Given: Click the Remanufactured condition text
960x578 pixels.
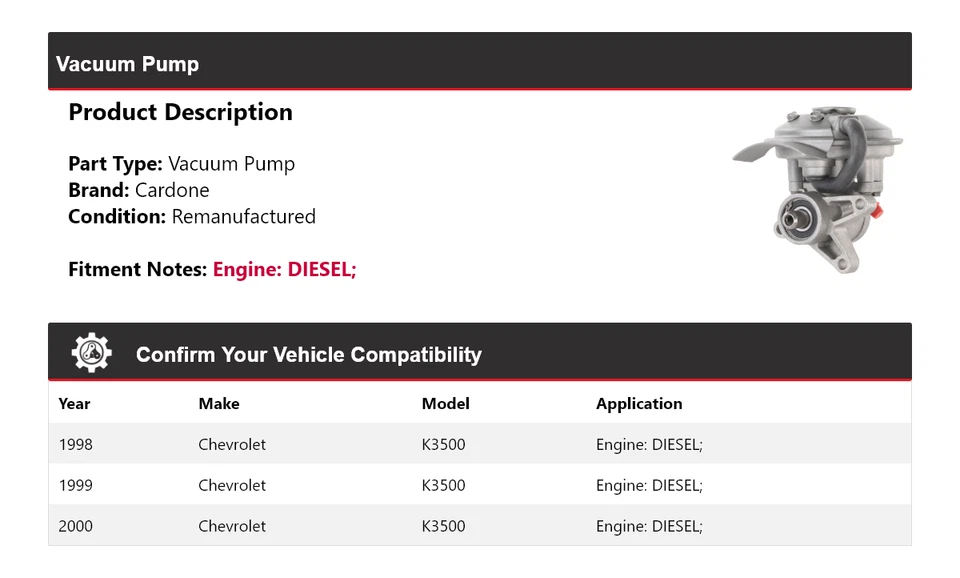Looking at the screenshot, I should point(243,216).
